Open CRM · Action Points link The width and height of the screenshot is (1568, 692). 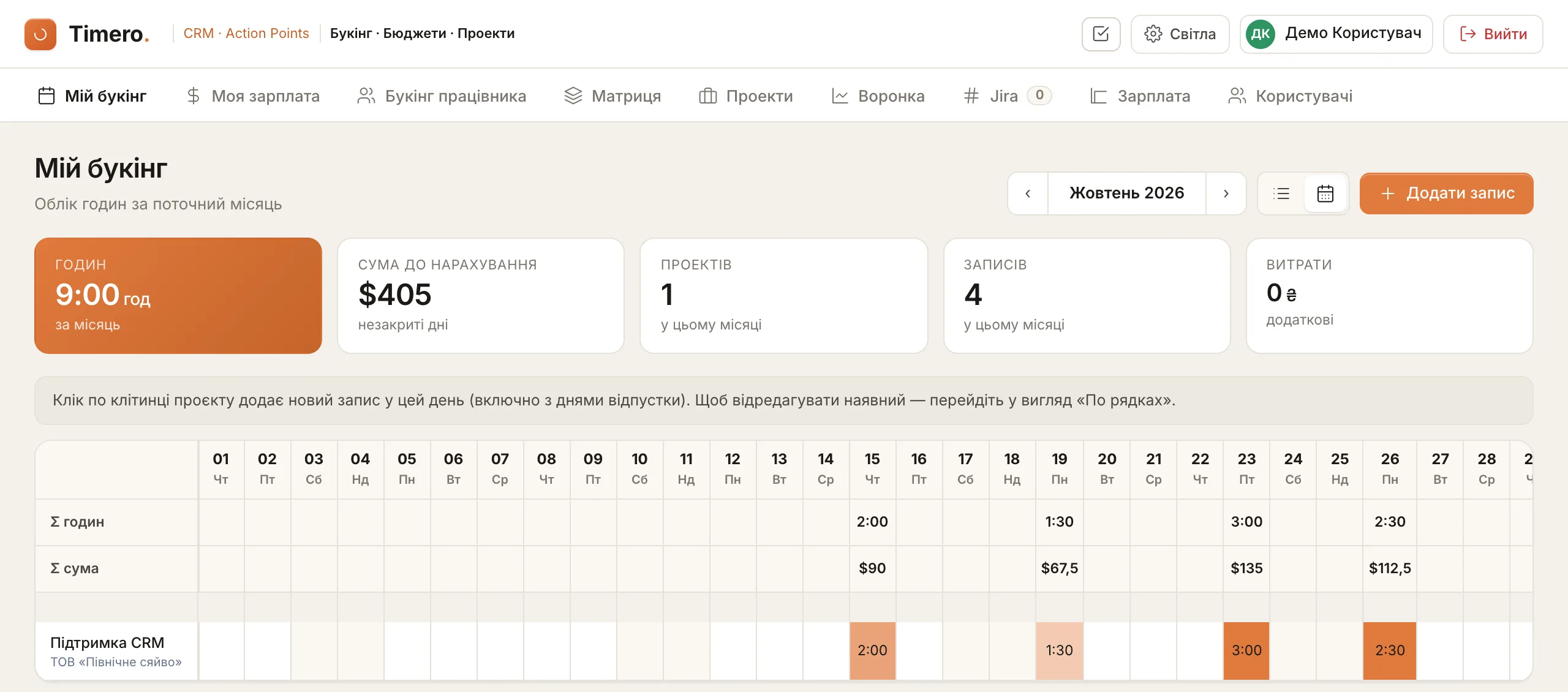click(x=246, y=33)
